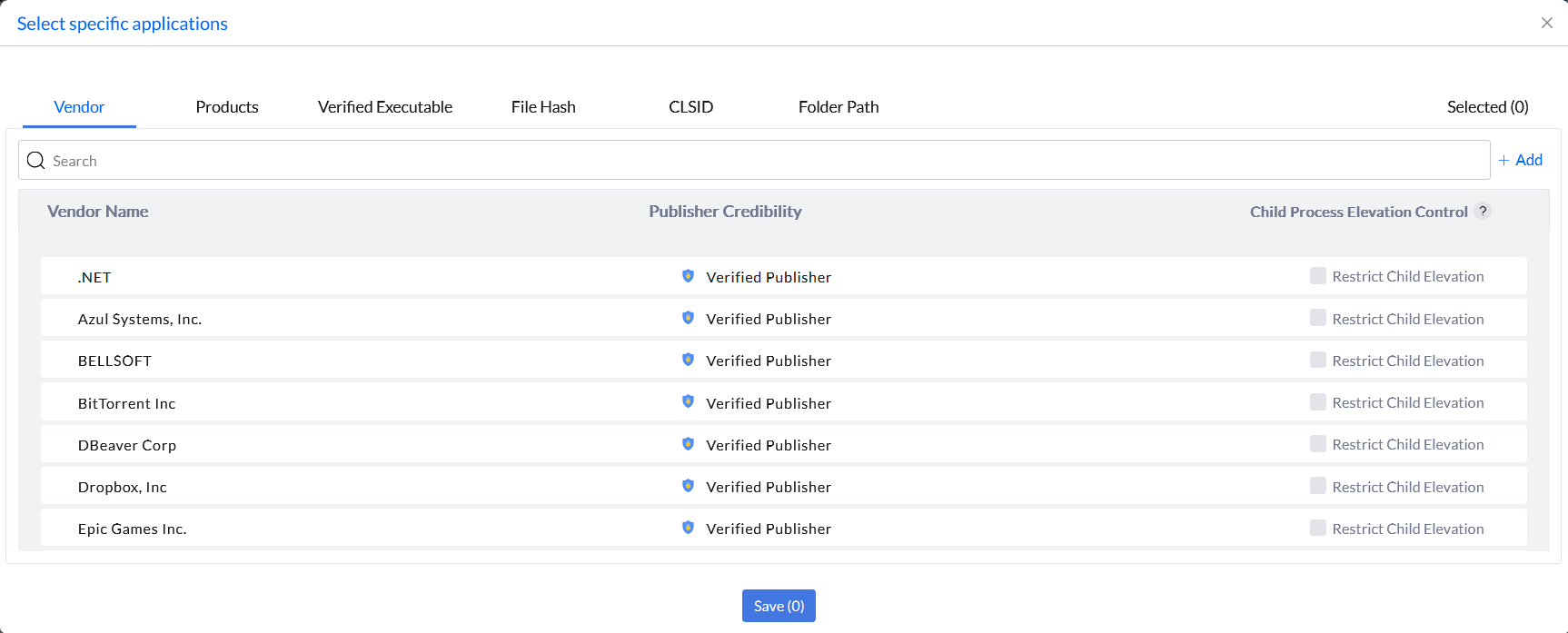Screen dimensions: 1568x633
Task: Tick Restrict Child Elevation for DBeaver Corp
Action: pyautogui.click(x=1317, y=444)
